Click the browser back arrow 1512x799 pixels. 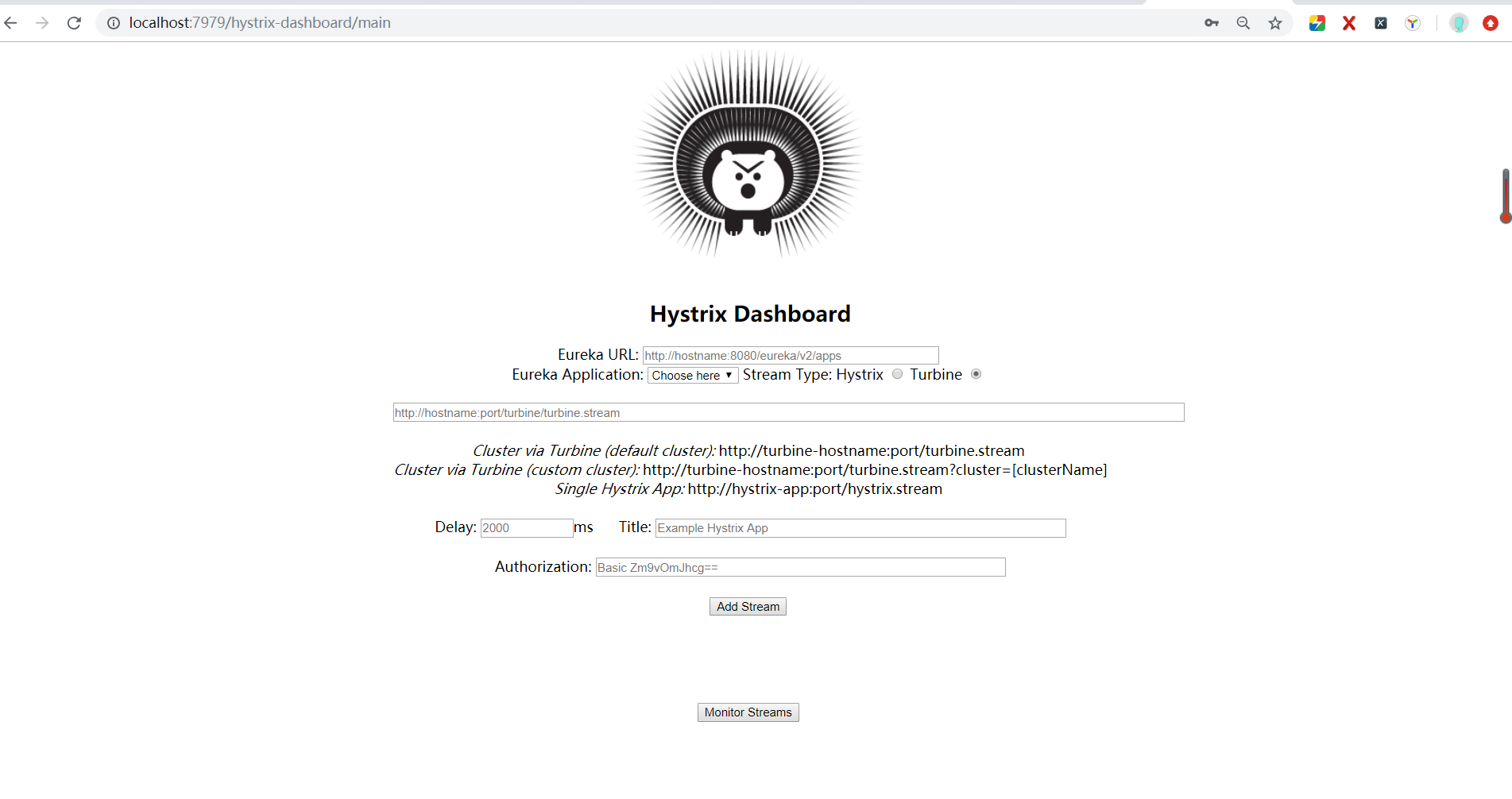(11, 23)
